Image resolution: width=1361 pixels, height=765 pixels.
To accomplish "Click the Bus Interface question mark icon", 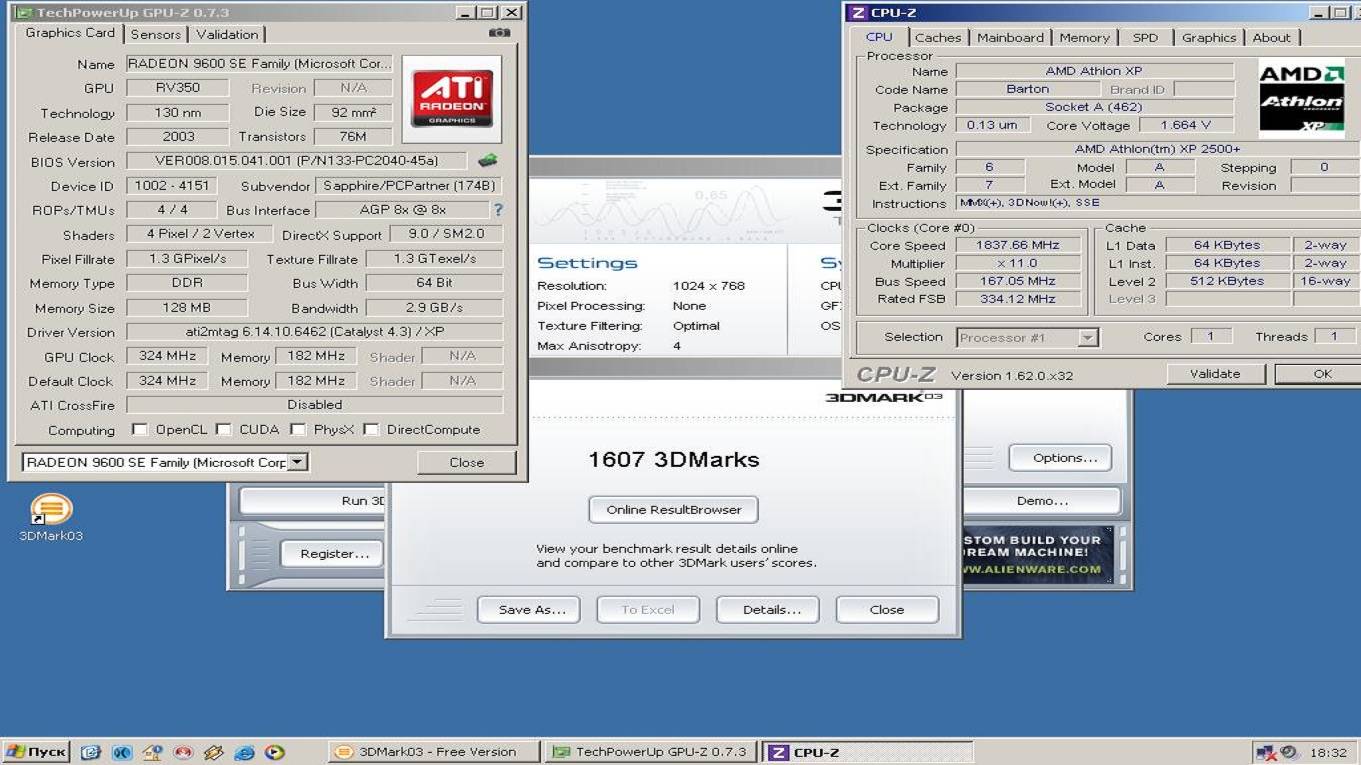I will pyautogui.click(x=497, y=210).
